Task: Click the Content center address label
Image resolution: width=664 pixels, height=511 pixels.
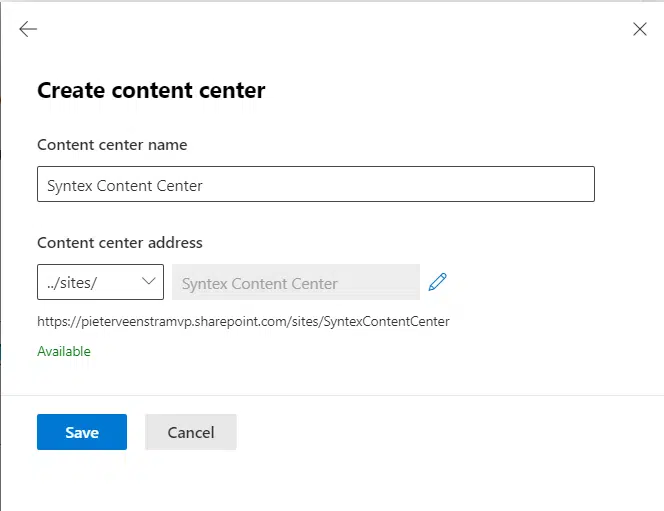Action: 120,243
